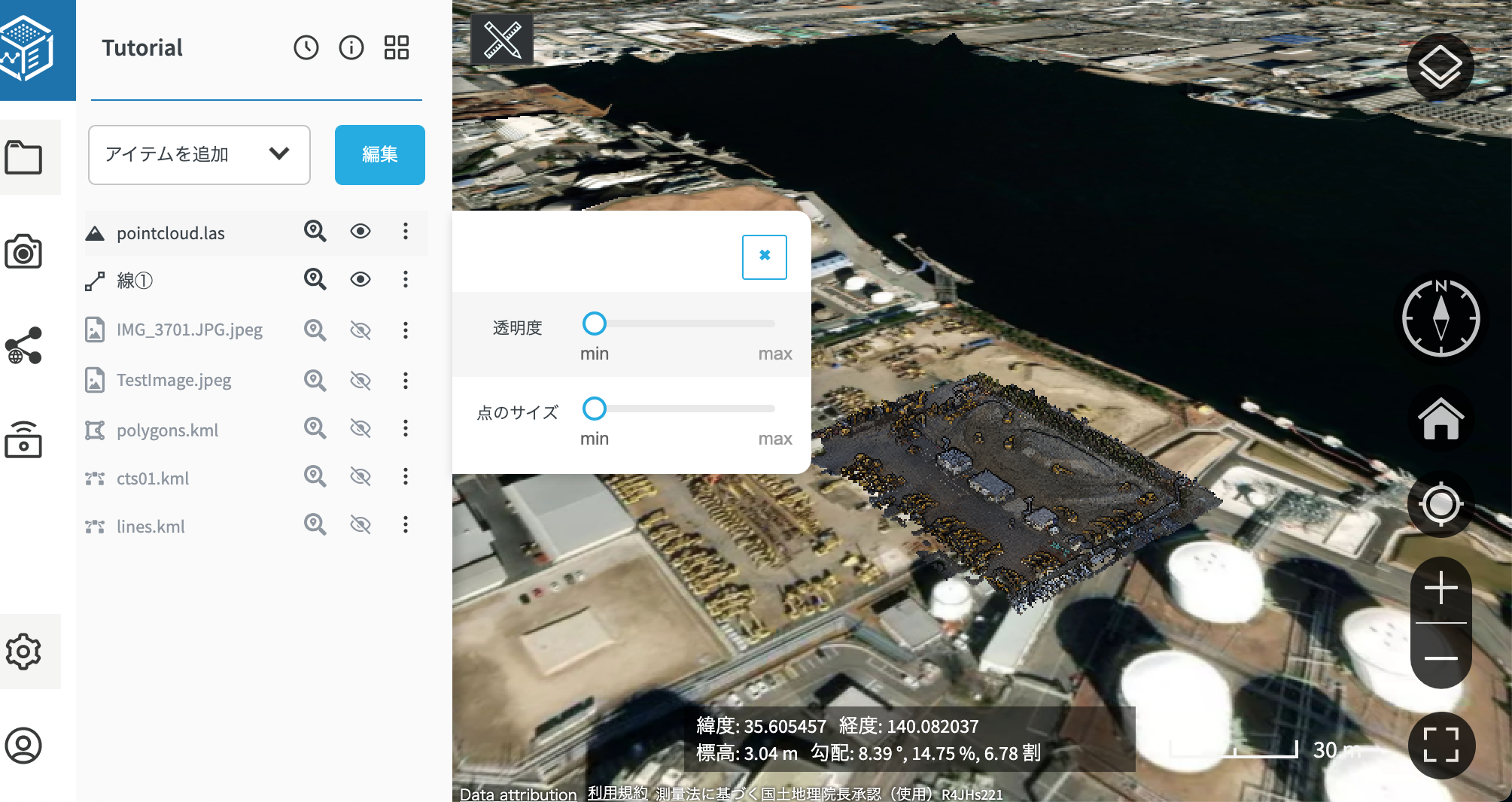Viewport: 1512px width, 802px height.
Task: Click the 透明度 slider handle
Action: point(595,324)
